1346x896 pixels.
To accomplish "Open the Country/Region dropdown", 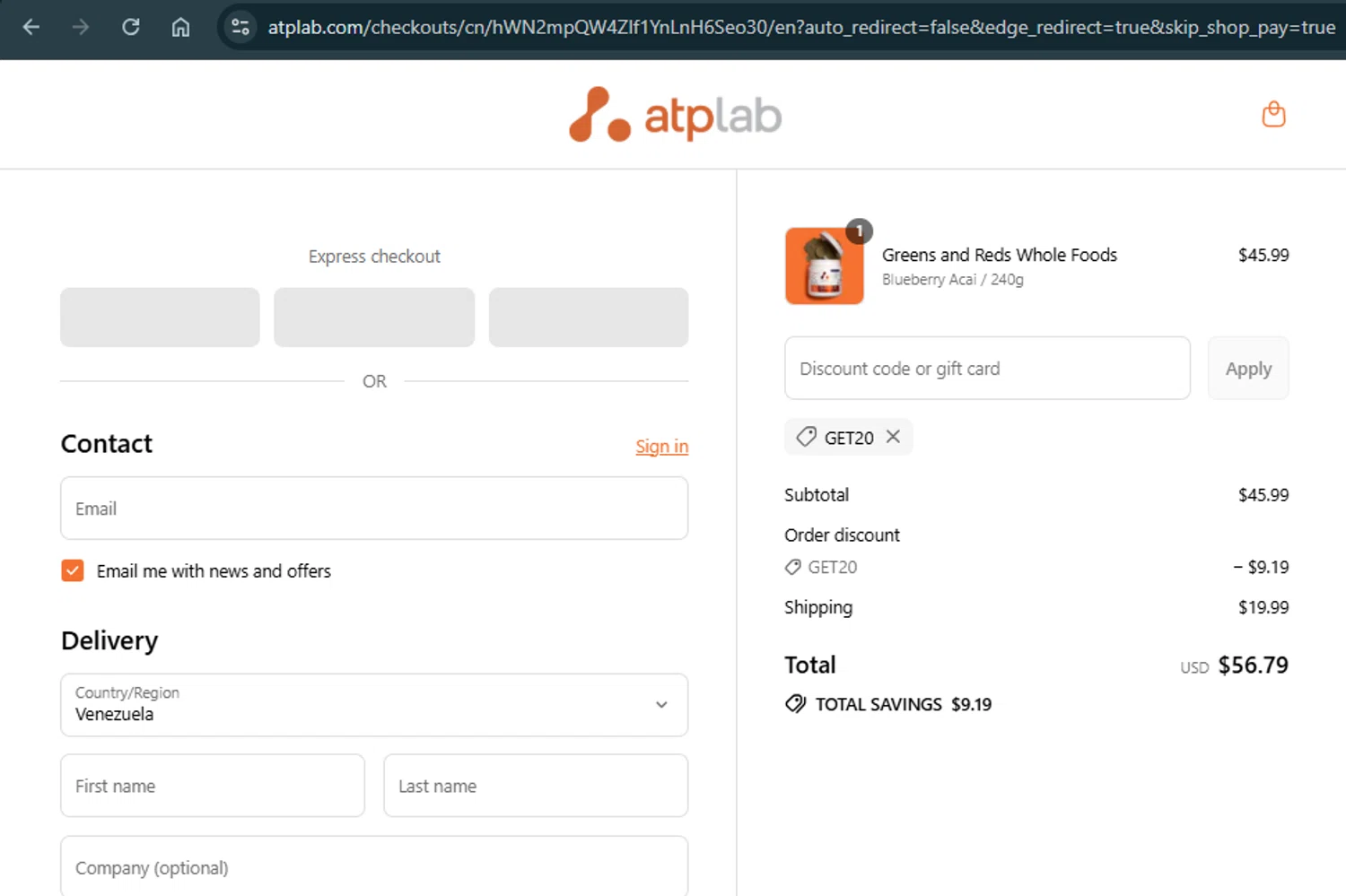I will click(x=374, y=705).
